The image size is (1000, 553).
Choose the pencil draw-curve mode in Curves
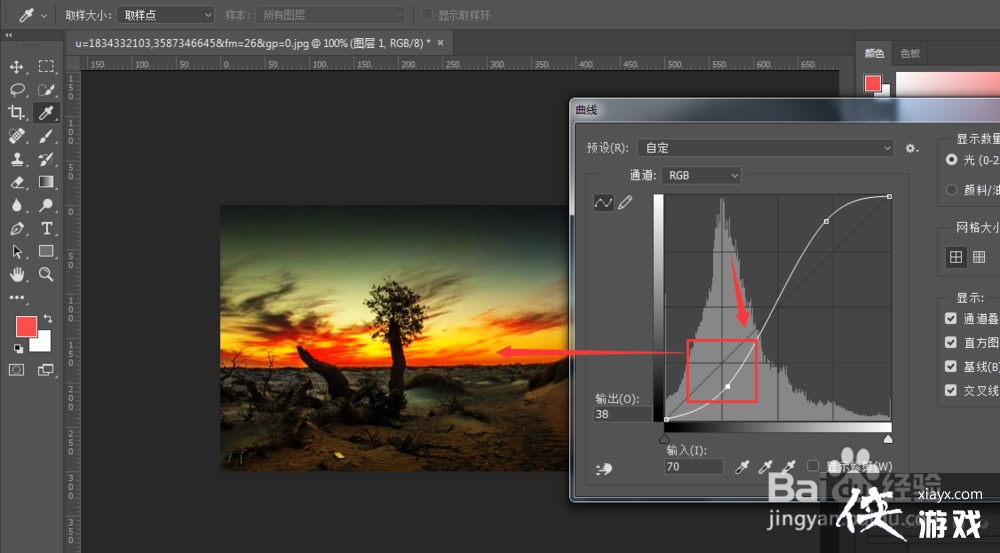pyautogui.click(x=626, y=203)
